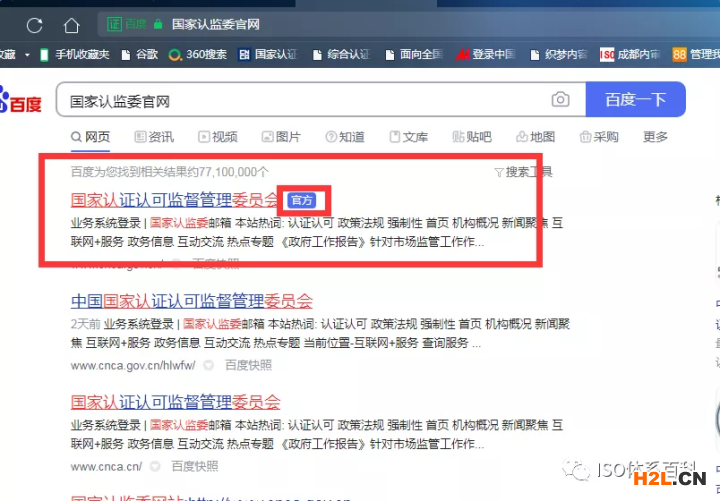
Task: Open the 中国国家认证认可监督管理委员会 result link
Action: 191,301
